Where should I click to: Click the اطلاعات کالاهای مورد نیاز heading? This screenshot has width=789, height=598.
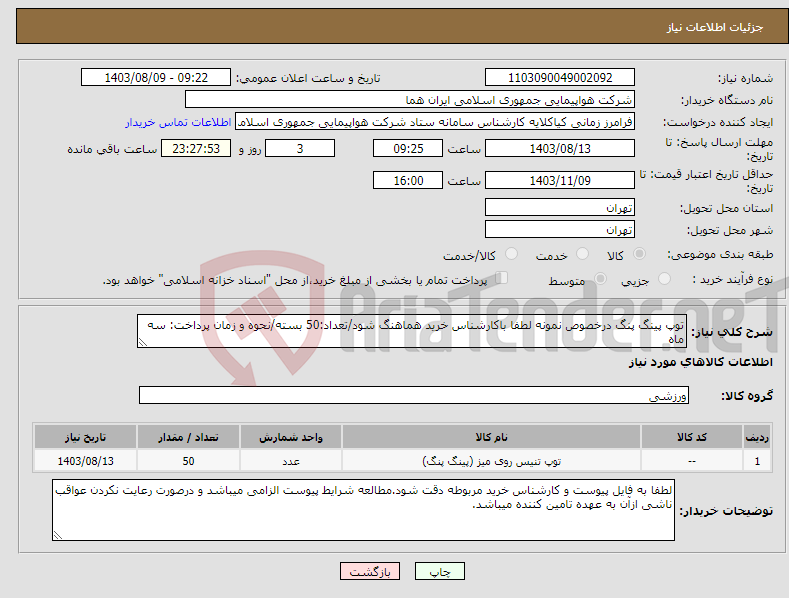(x=700, y=362)
